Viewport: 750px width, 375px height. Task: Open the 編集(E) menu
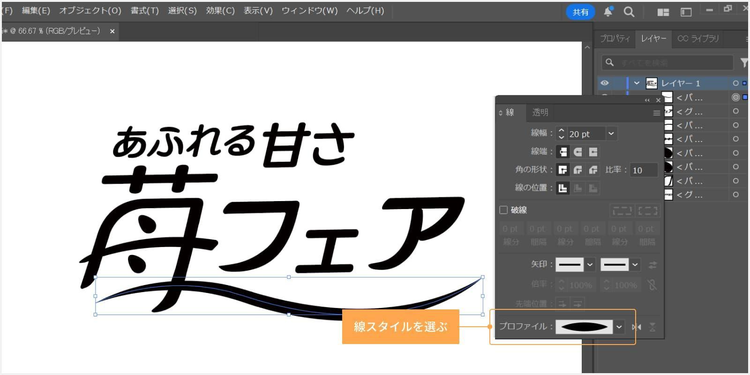pos(36,11)
